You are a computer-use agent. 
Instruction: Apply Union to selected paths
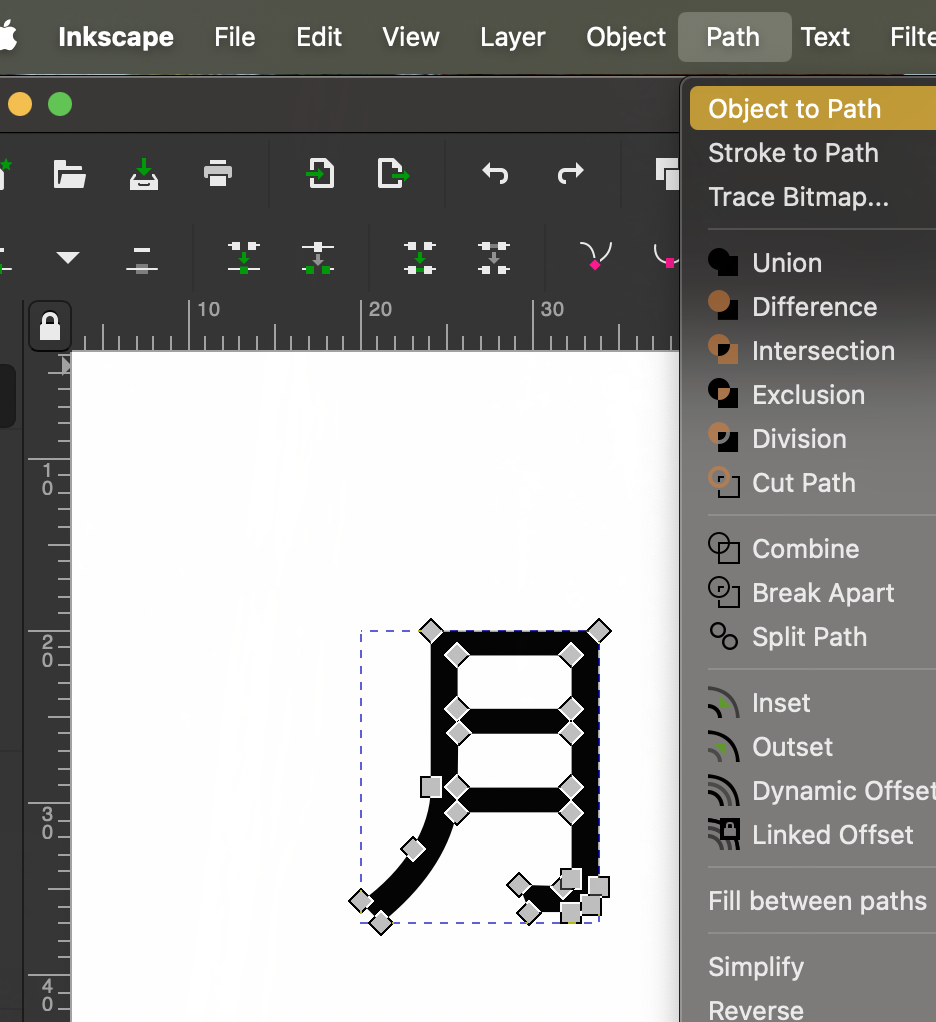click(787, 263)
